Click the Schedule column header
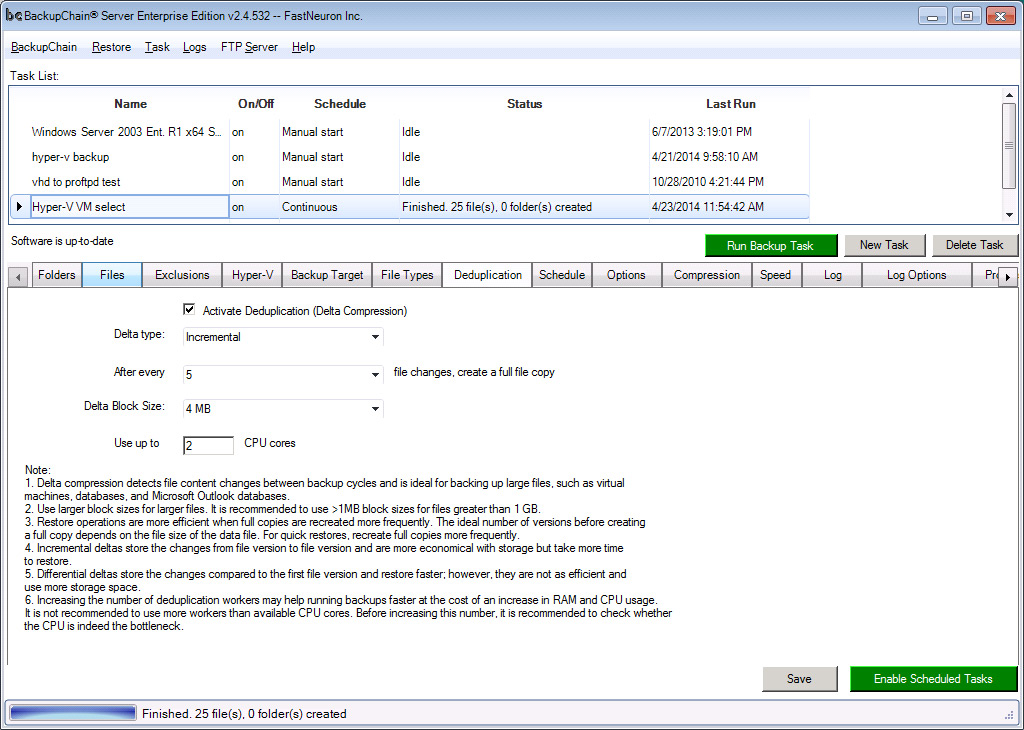Viewport: 1024px width, 730px height. click(x=340, y=104)
